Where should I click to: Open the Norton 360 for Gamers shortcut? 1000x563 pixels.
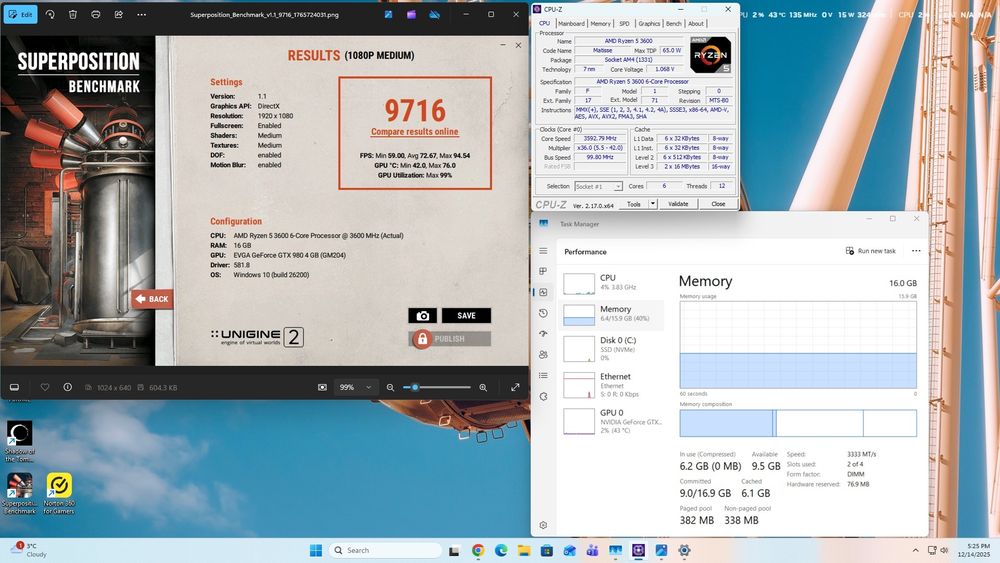[x=59, y=494]
